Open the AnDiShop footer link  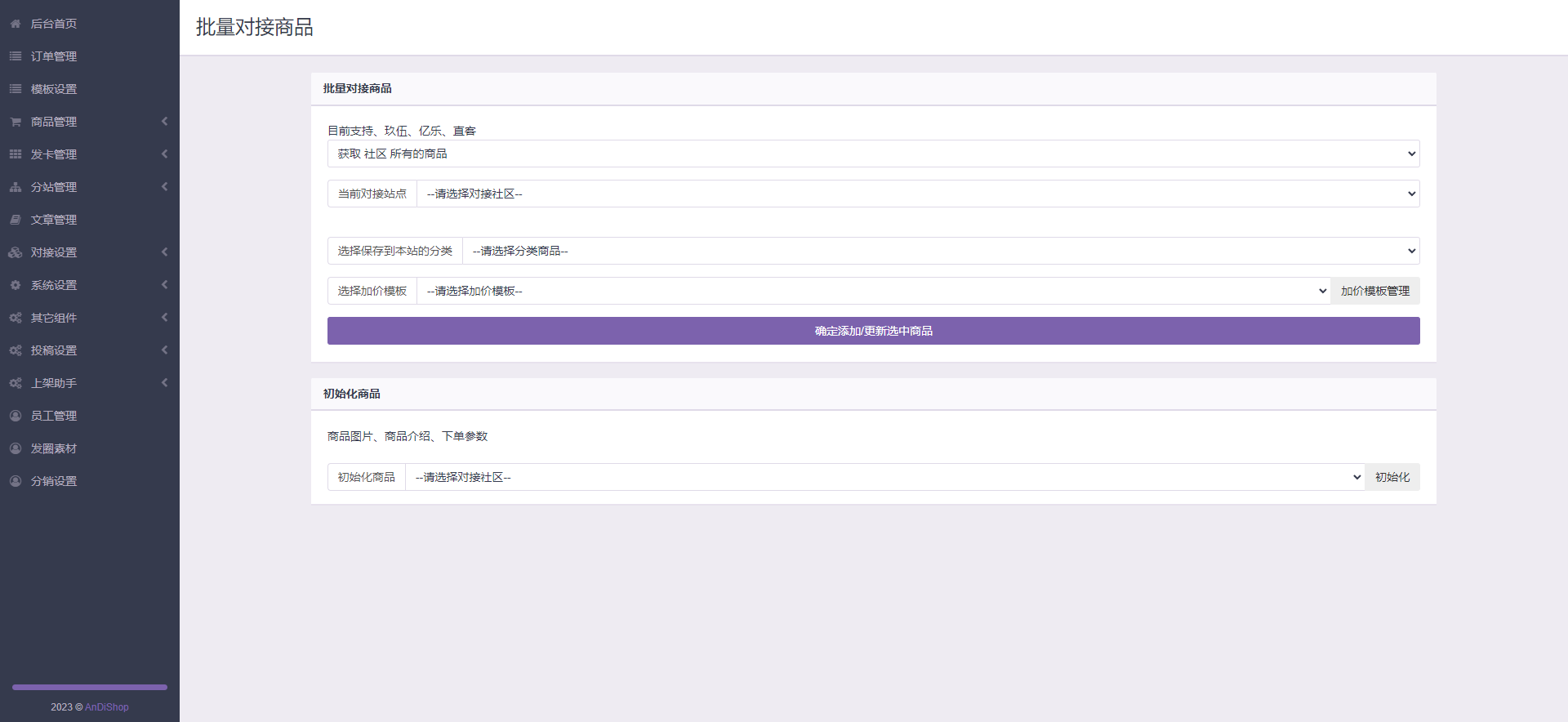point(107,707)
